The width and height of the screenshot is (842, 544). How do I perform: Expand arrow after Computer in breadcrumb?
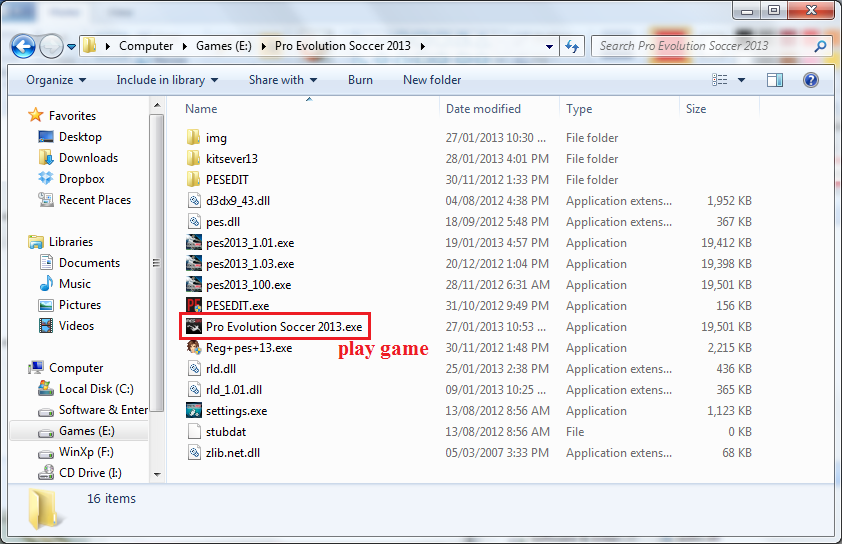coord(185,47)
